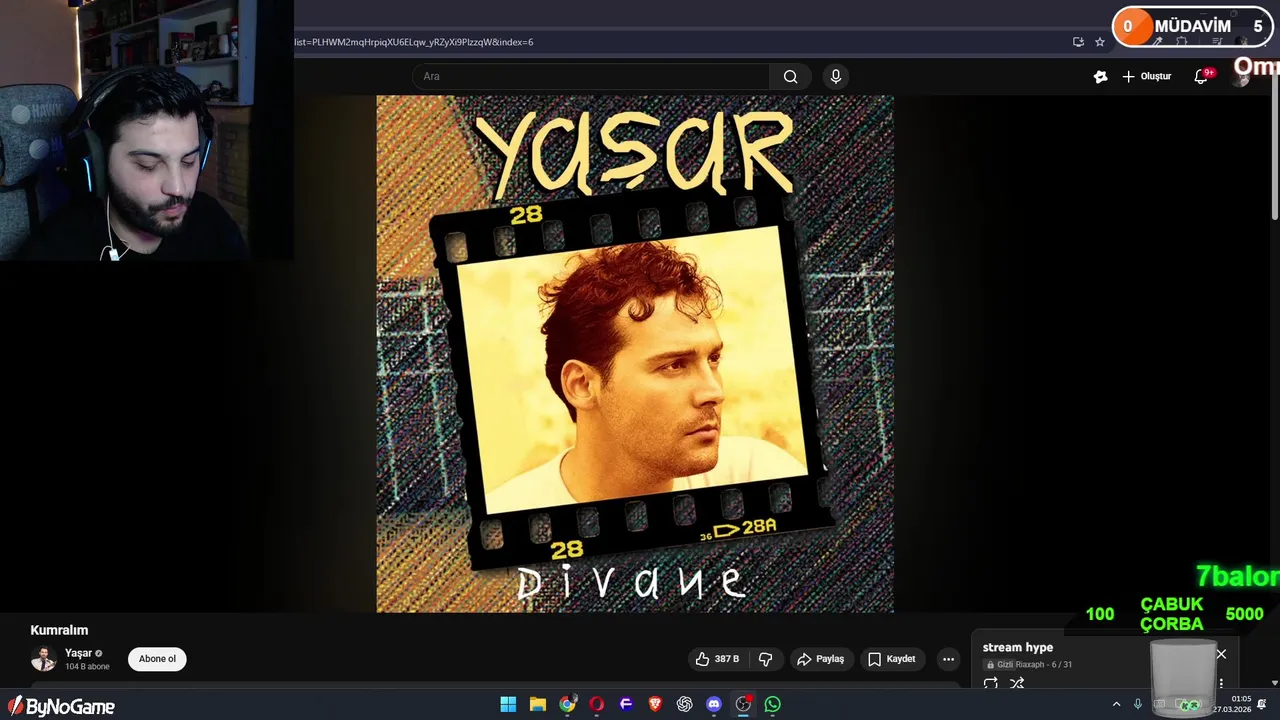Click the 'Kumralım' video title
Screen dimensions: 1280x720
pyautogui.click(x=59, y=630)
